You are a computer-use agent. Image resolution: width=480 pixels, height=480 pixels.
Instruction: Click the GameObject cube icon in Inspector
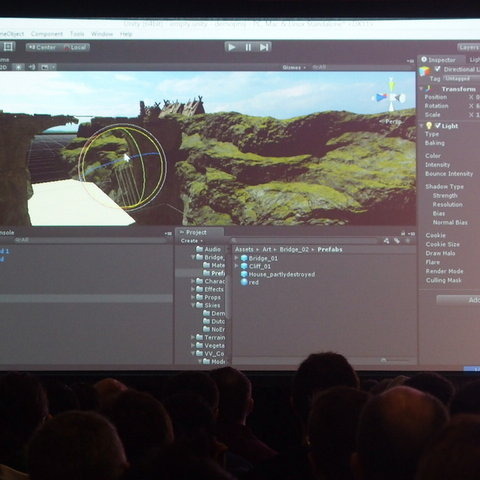point(425,71)
